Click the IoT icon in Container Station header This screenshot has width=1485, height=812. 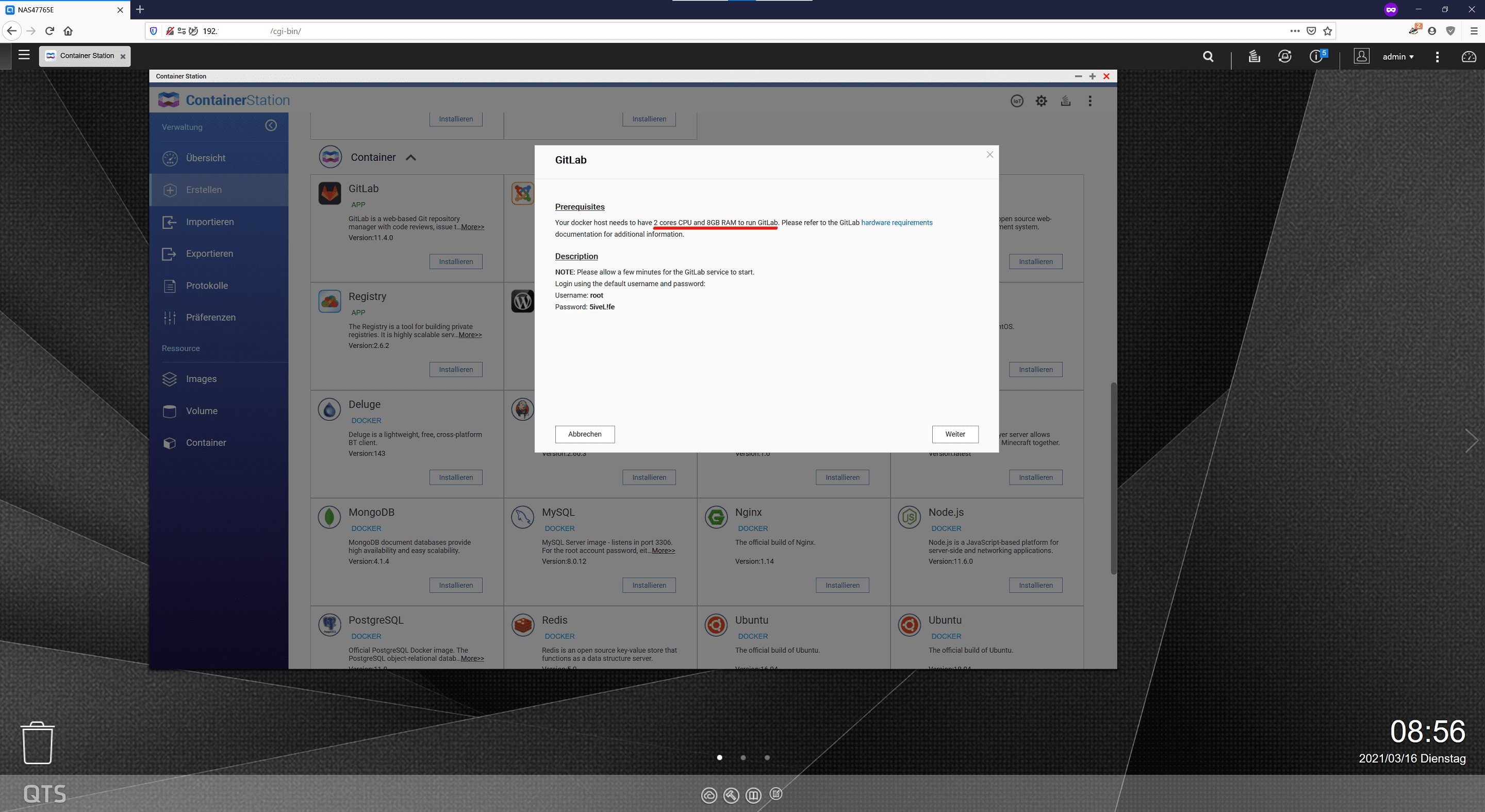(x=1017, y=102)
